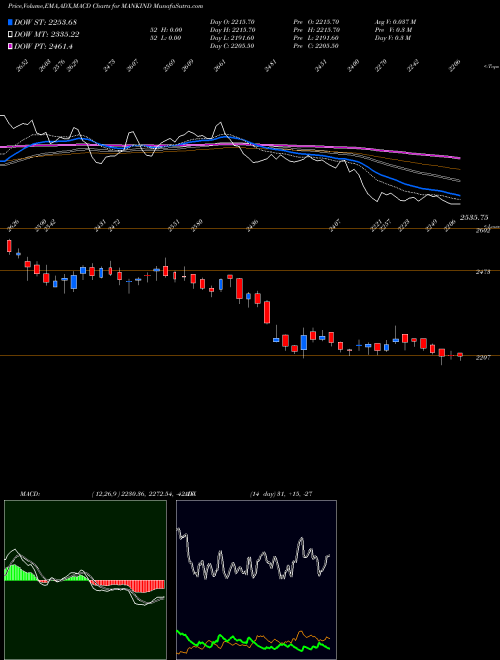
Task: Click the 'Day O: 2215.70' value
Action: pos(232,22)
